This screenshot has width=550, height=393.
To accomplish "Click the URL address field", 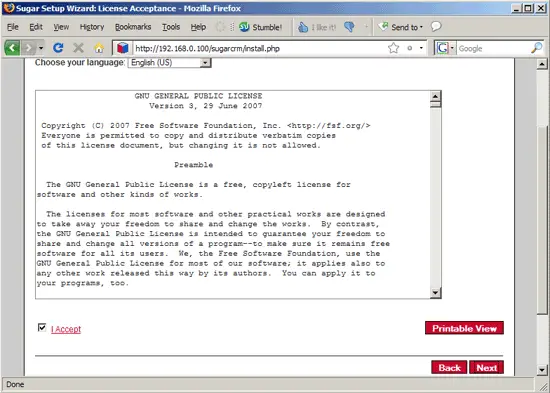I will (x=260, y=48).
